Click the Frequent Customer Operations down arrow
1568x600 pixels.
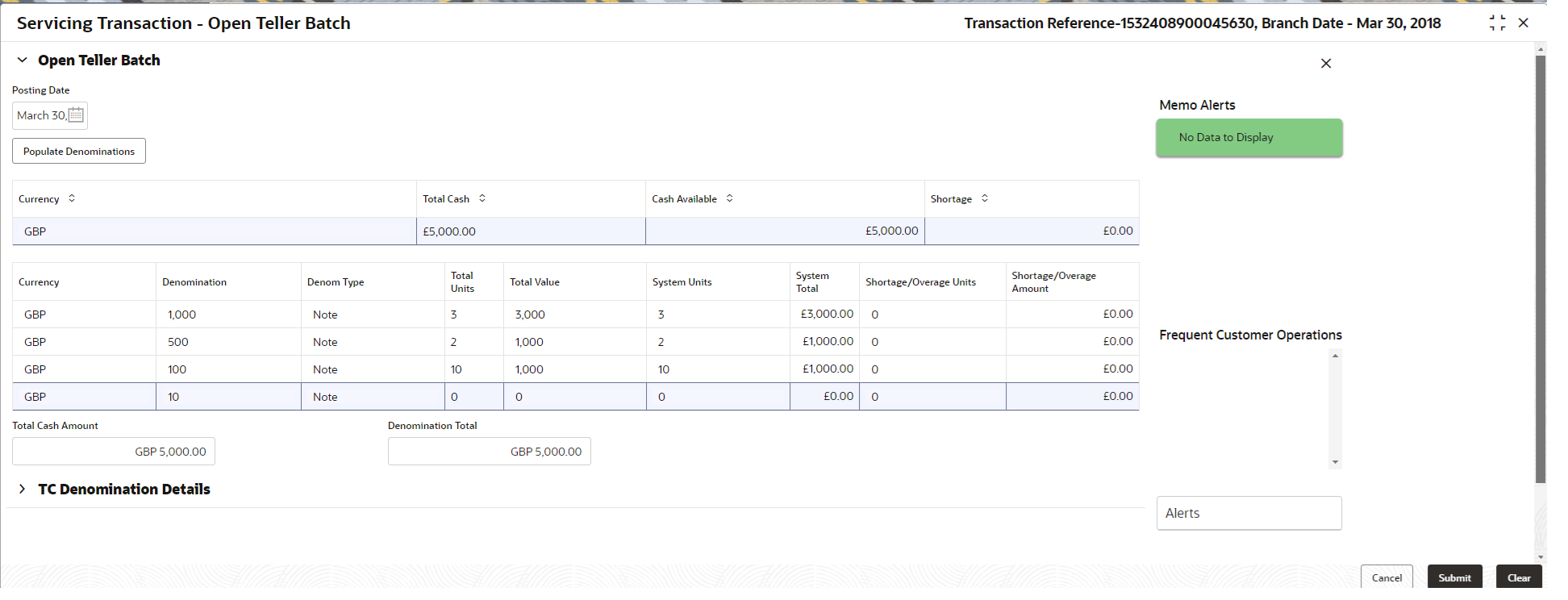[x=1336, y=462]
